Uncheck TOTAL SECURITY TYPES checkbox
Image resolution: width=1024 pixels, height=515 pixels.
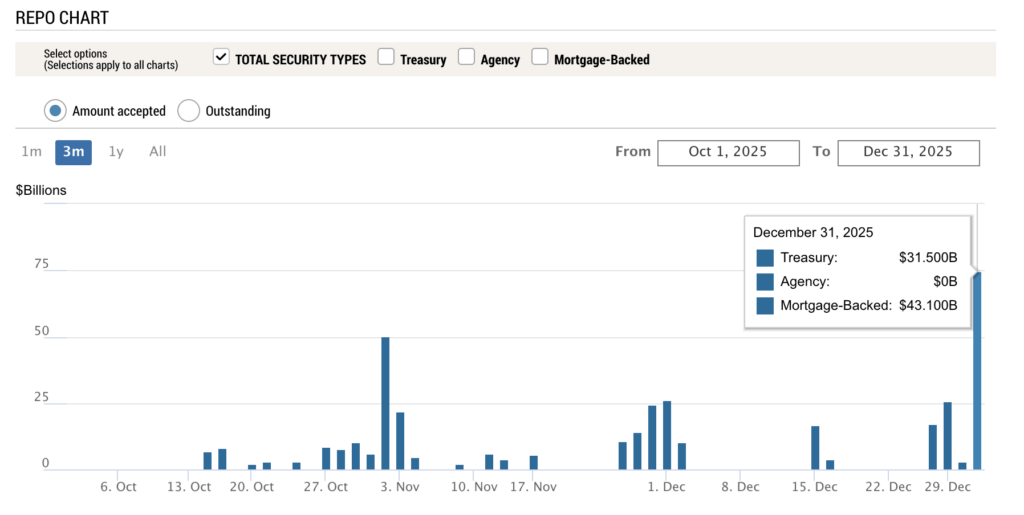click(222, 58)
